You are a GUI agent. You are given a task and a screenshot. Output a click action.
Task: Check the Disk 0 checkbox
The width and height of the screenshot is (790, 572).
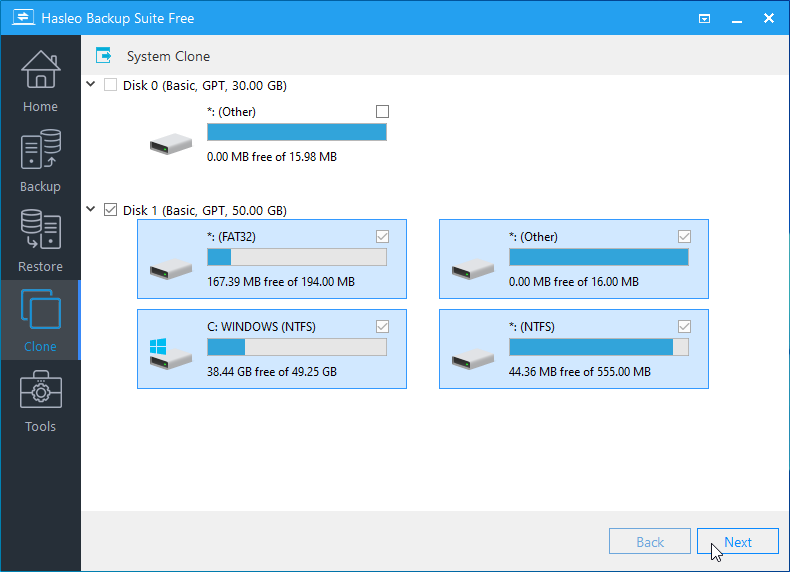tap(110, 85)
